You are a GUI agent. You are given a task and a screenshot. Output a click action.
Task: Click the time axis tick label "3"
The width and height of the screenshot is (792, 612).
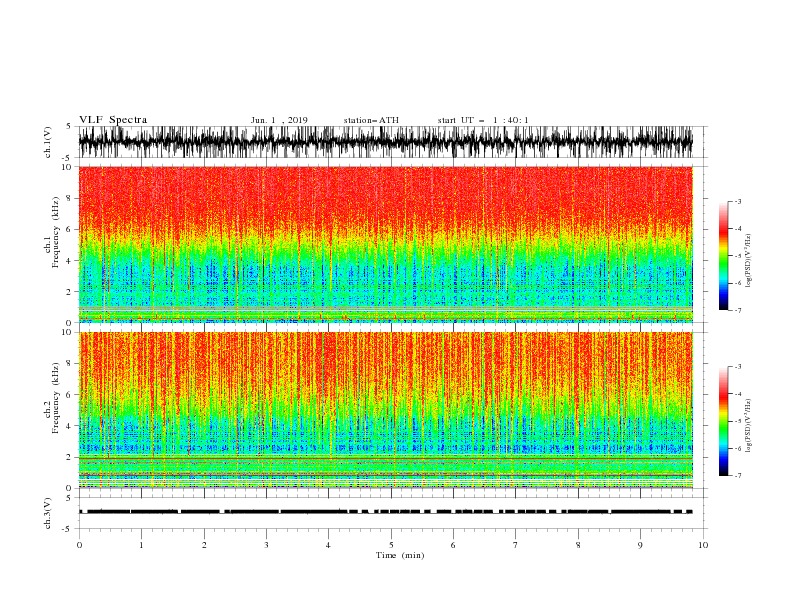(x=266, y=545)
